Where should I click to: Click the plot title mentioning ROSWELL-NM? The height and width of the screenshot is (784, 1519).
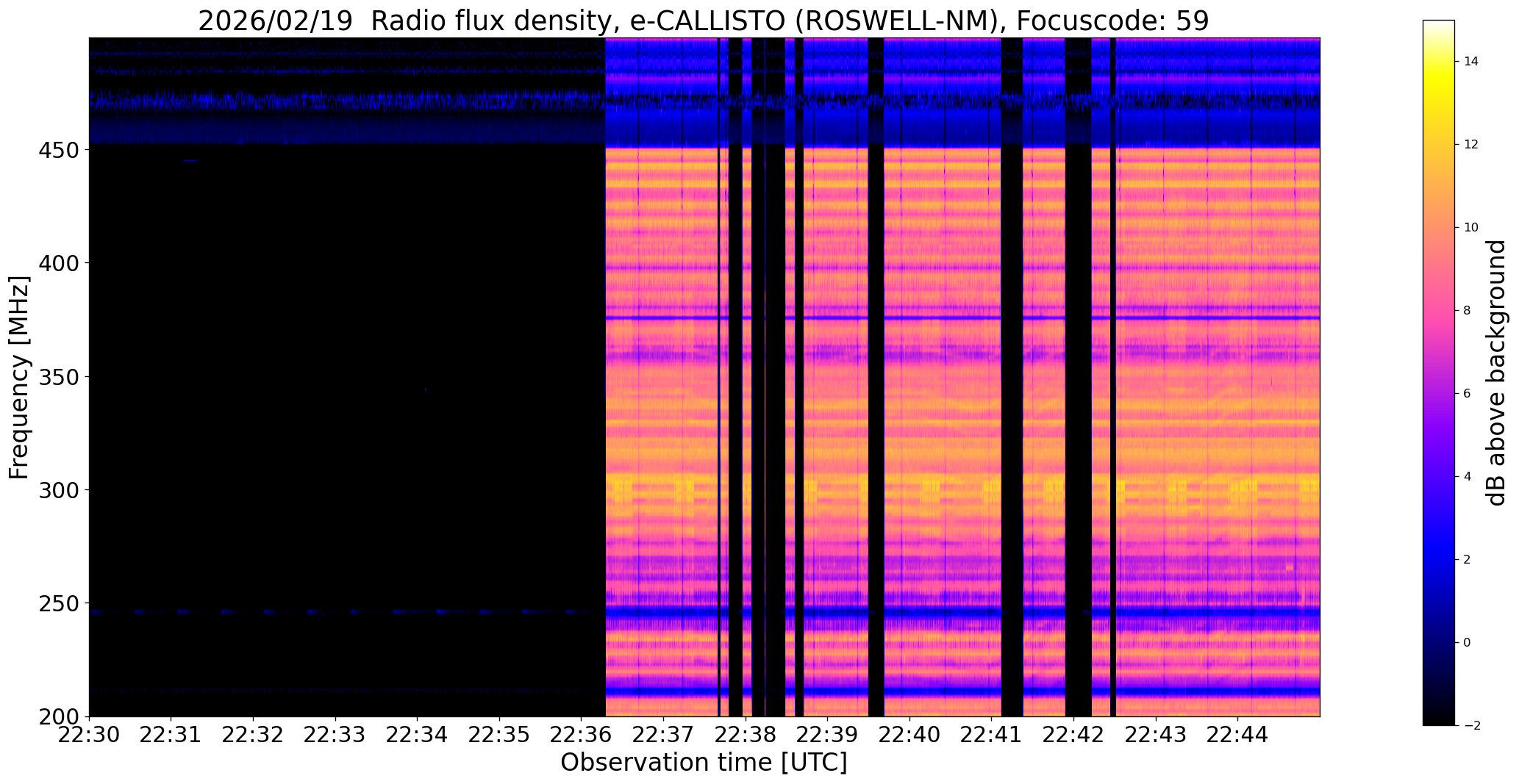[x=704, y=21]
